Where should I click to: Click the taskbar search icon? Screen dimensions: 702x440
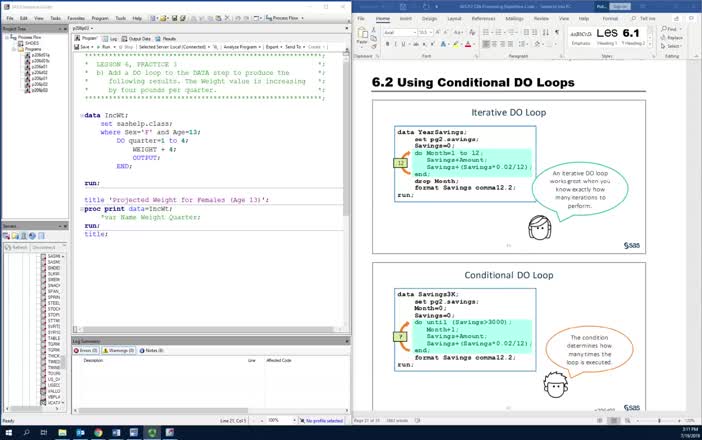pyautogui.click(x=26, y=432)
